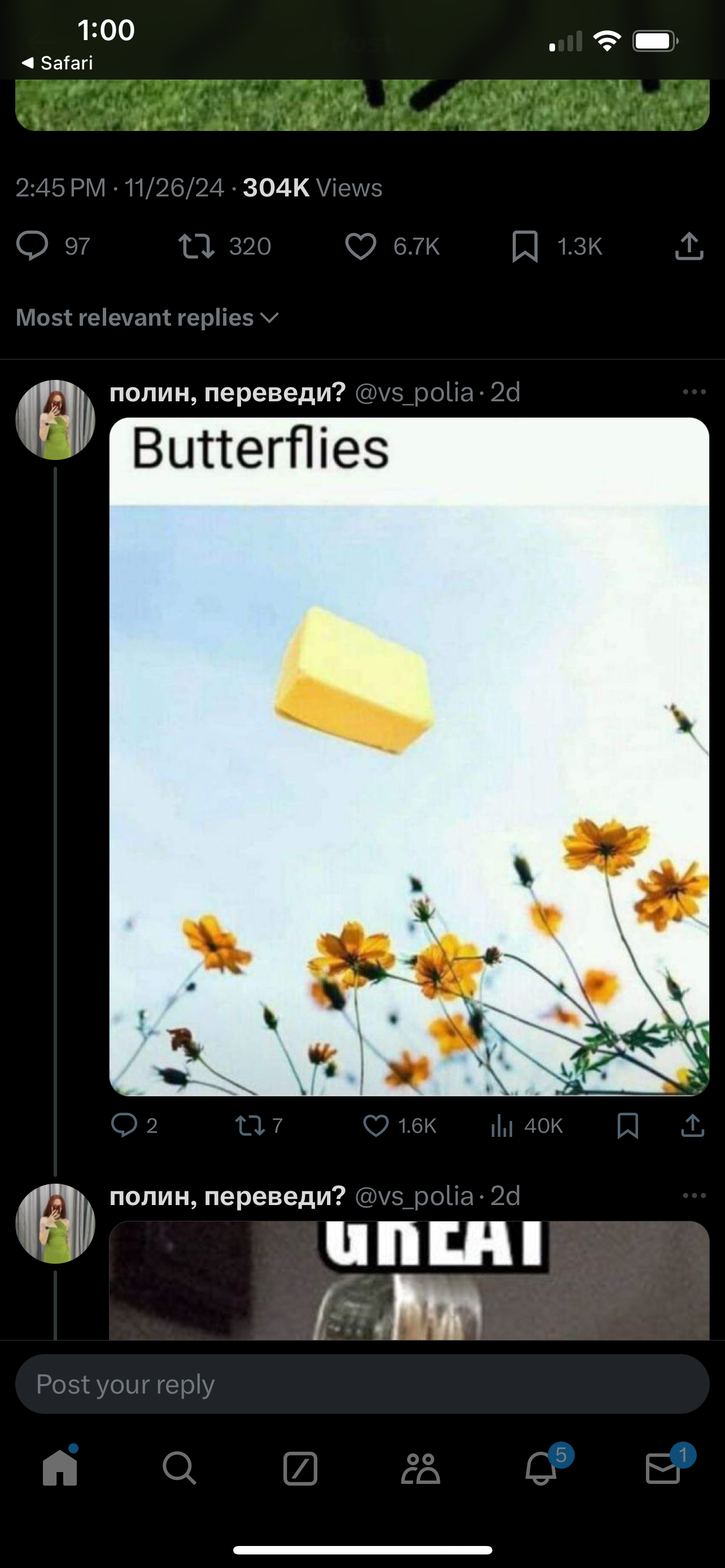Like the main post with 6.7K likes
This screenshot has height=1568, width=725.
[x=360, y=247]
